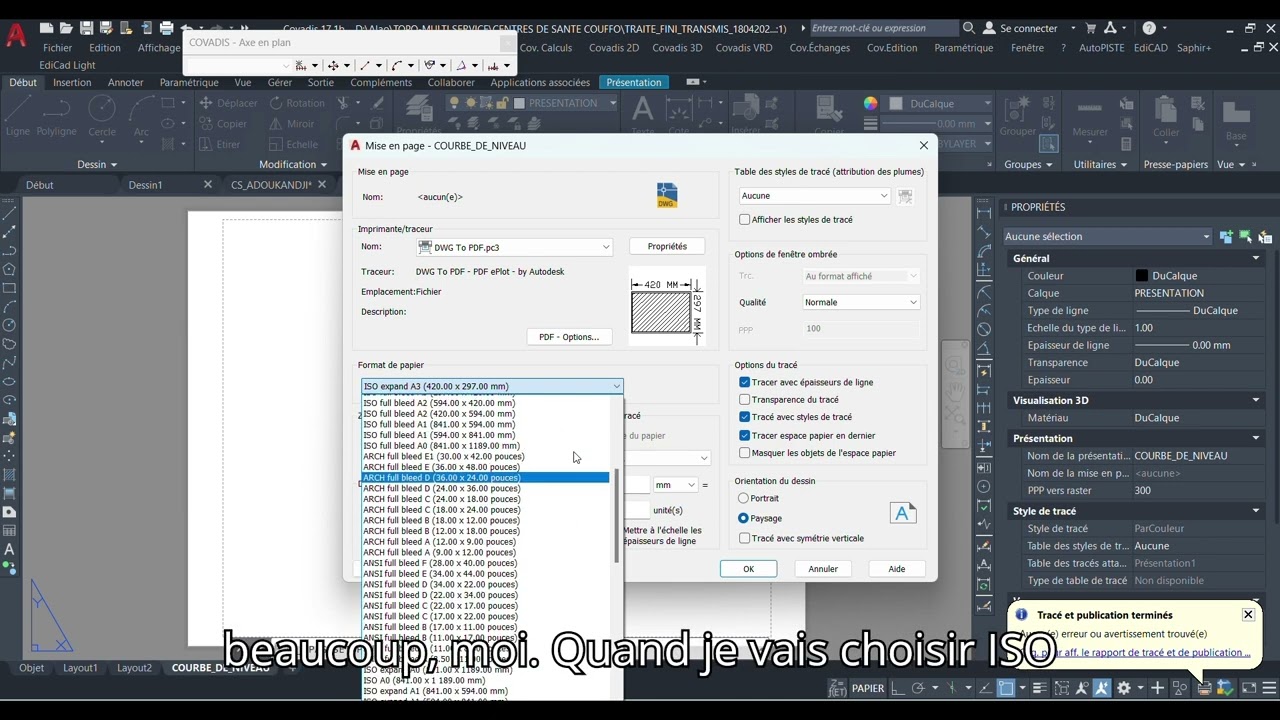The width and height of the screenshot is (1280, 720).
Task: Click the Propriétés button in dialog
Action: tap(667, 246)
